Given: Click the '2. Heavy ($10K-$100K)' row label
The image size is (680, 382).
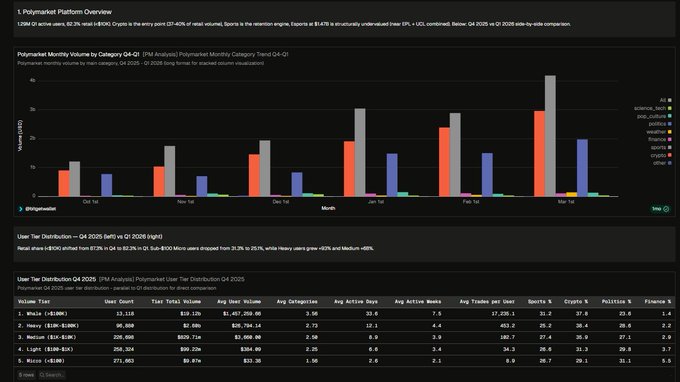Looking at the screenshot, I should tap(48, 326).
